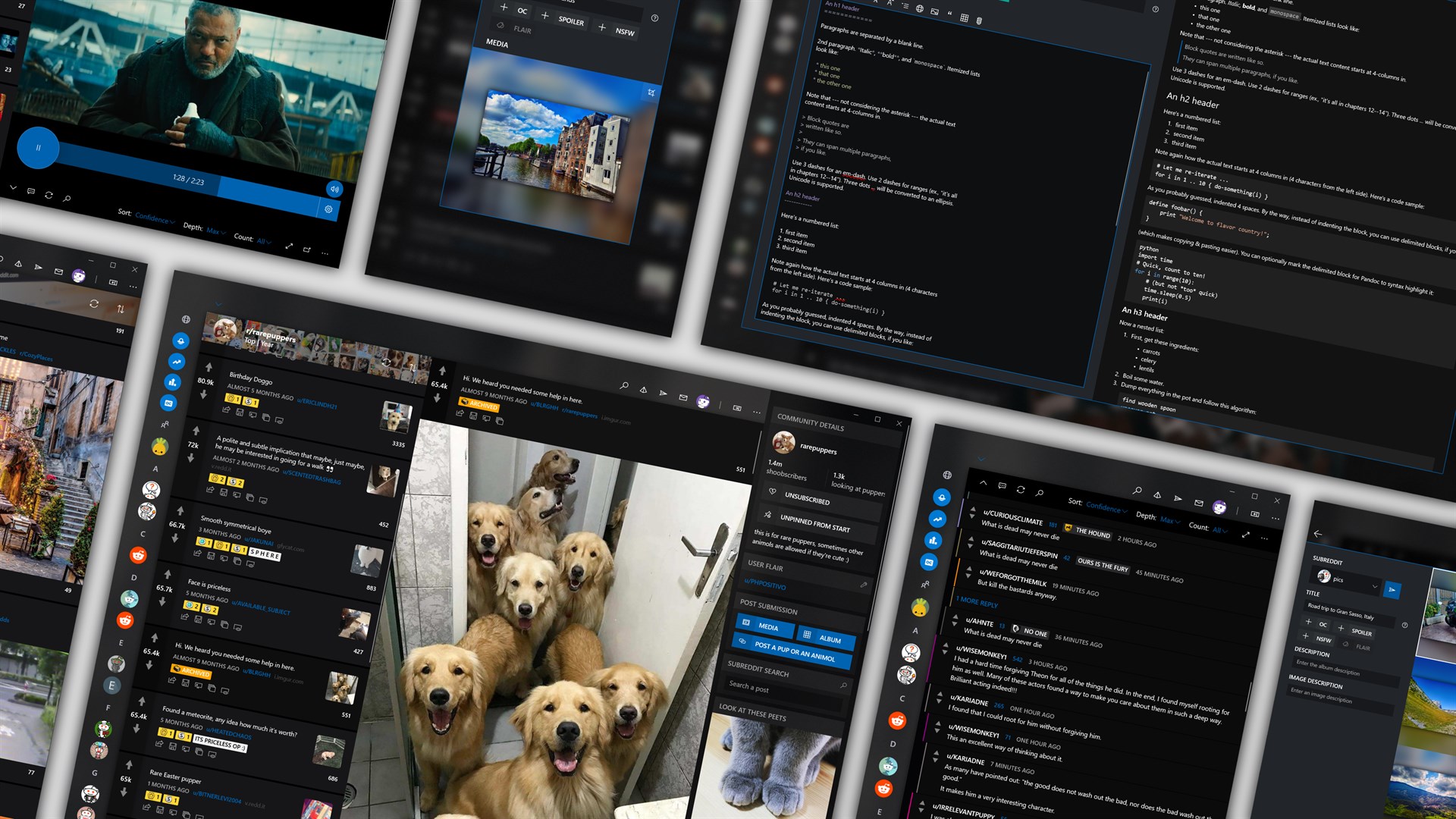The width and height of the screenshot is (1456, 819).
Task: Toggle UNPINNED FROM START for rarepuppers
Action: click(814, 523)
